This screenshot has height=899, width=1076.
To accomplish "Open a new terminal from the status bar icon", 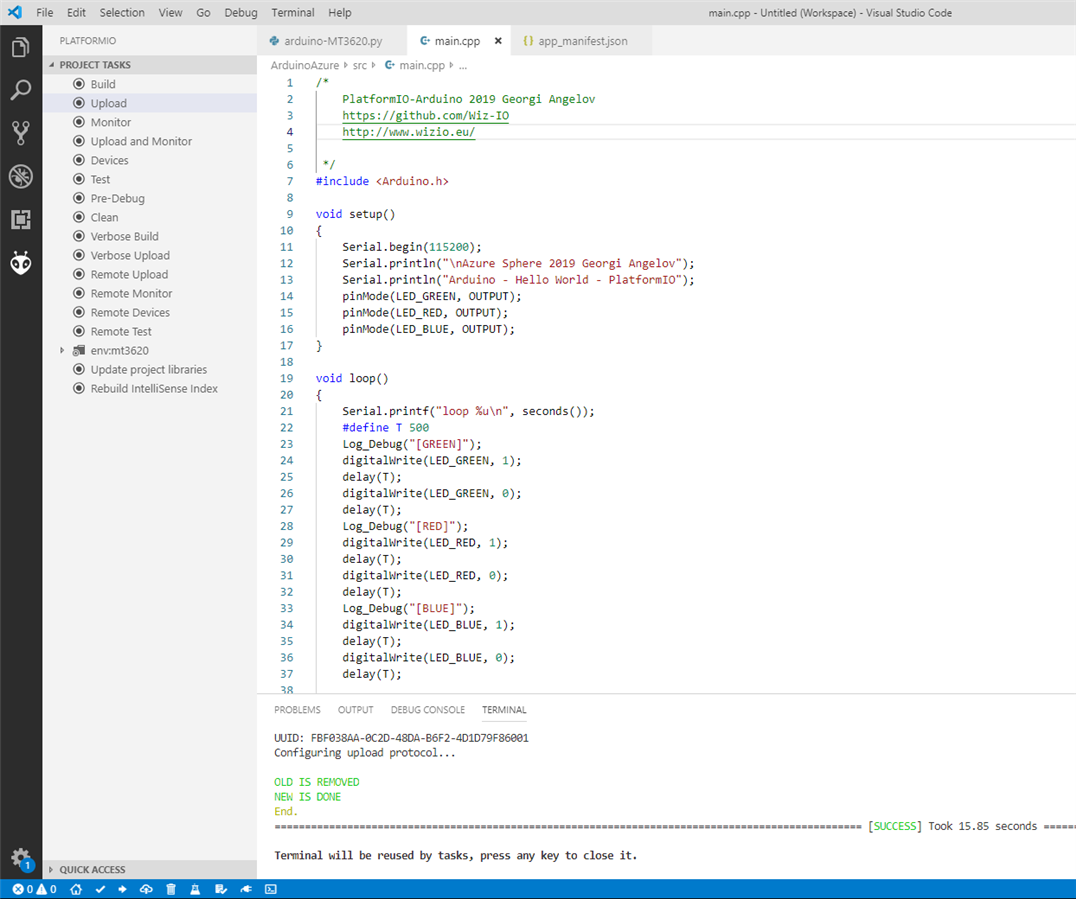I will pyautogui.click(x=270, y=889).
